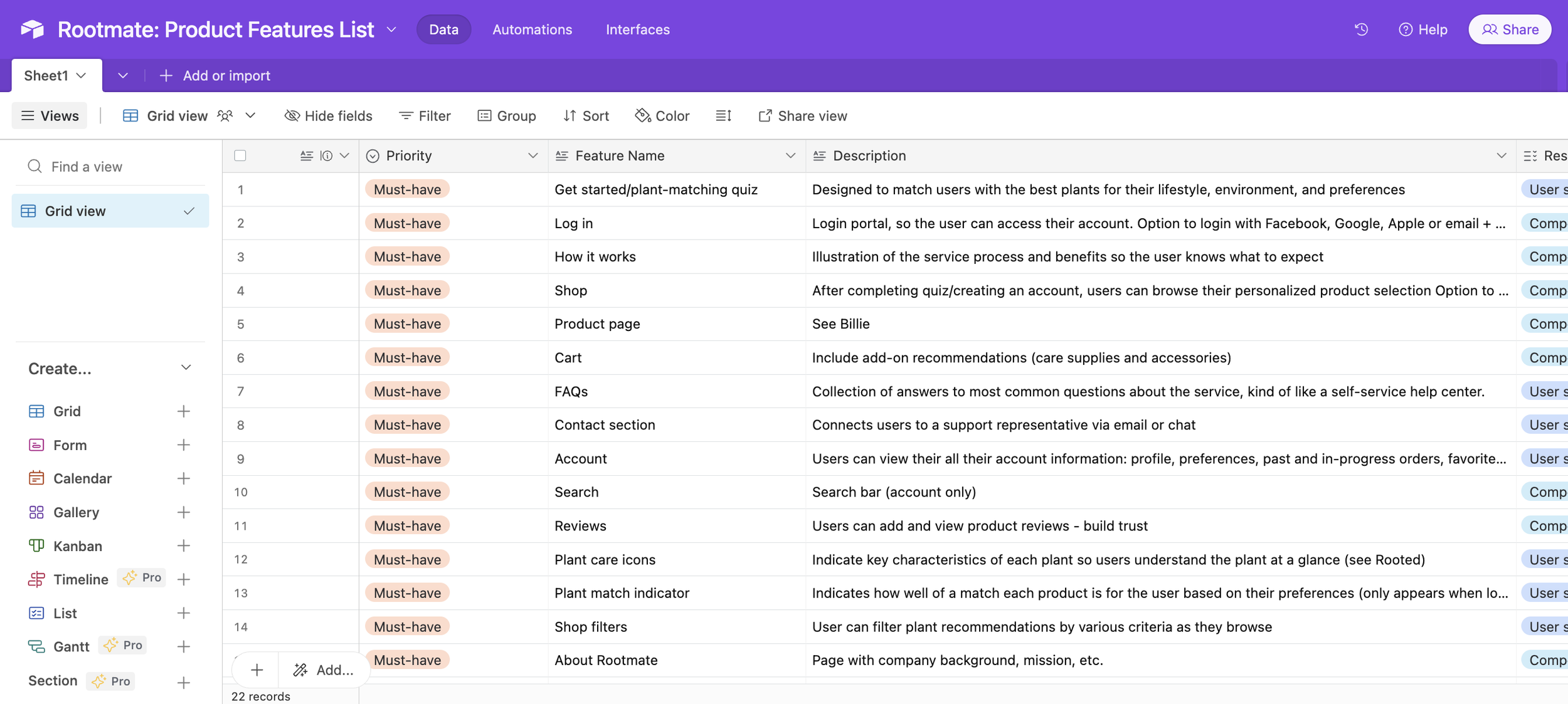Toggle the select all rows checkbox
Viewport: 1568px width, 704px height.
[x=240, y=156]
